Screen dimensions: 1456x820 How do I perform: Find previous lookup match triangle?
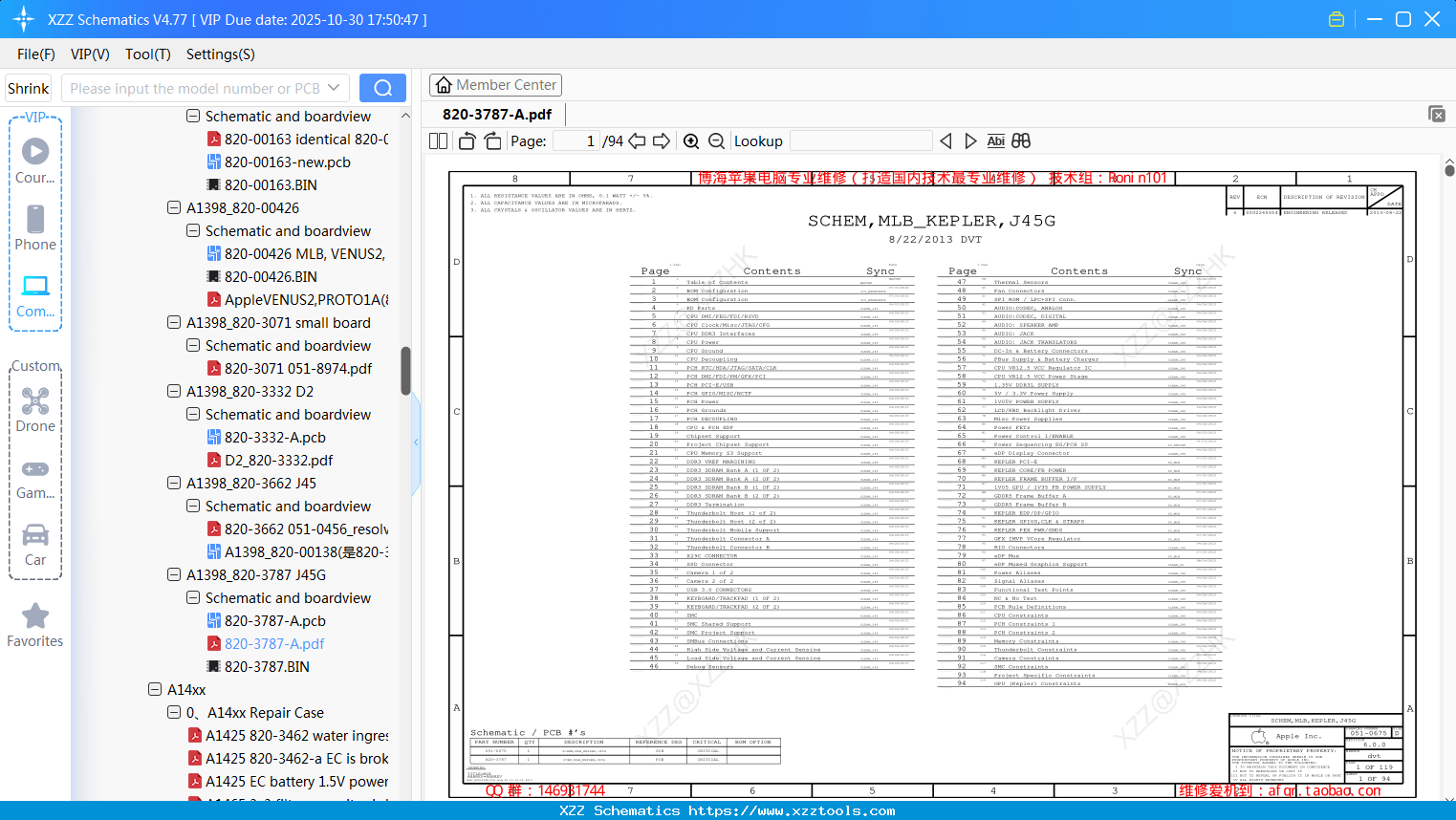tap(945, 140)
